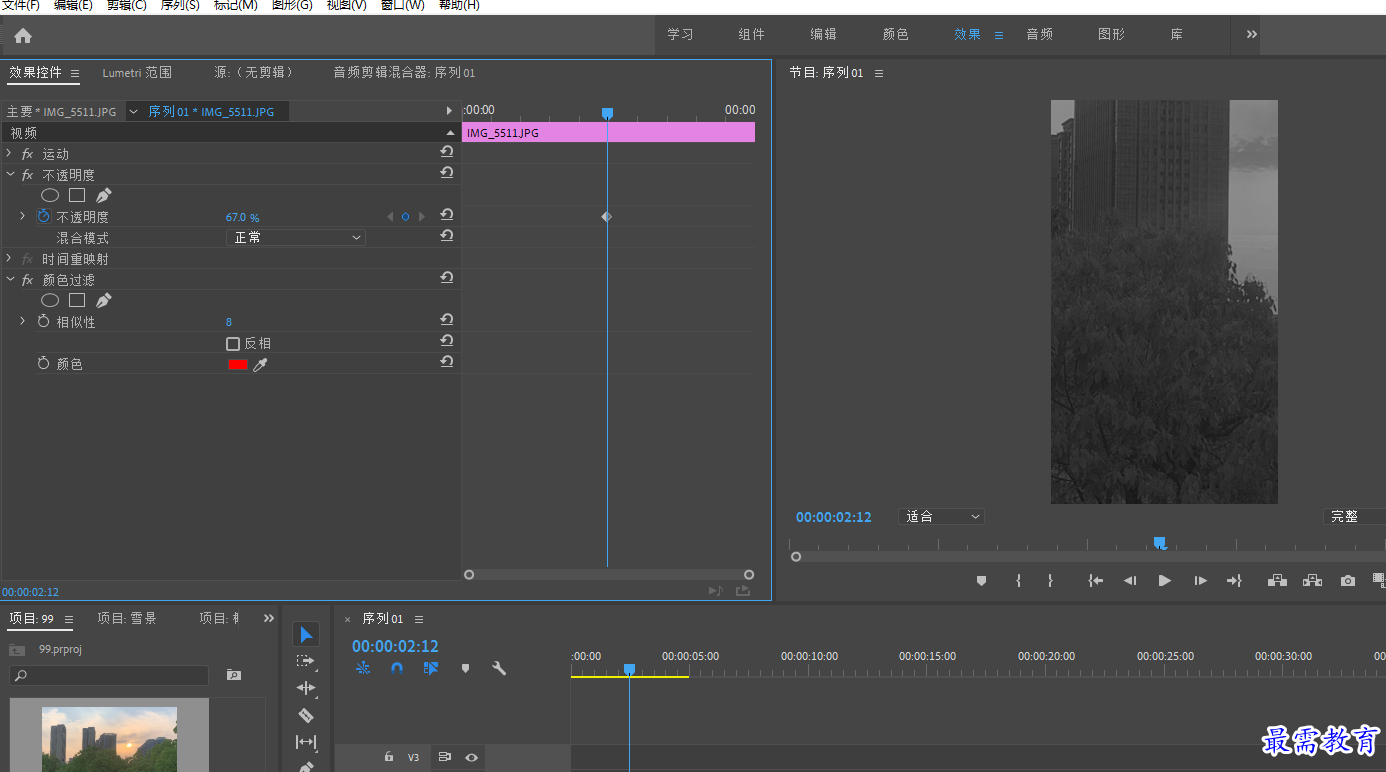Expand the 相似性 parameter
Screen dimensions: 1386x772
pyautogui.click(x=22, y=322)
